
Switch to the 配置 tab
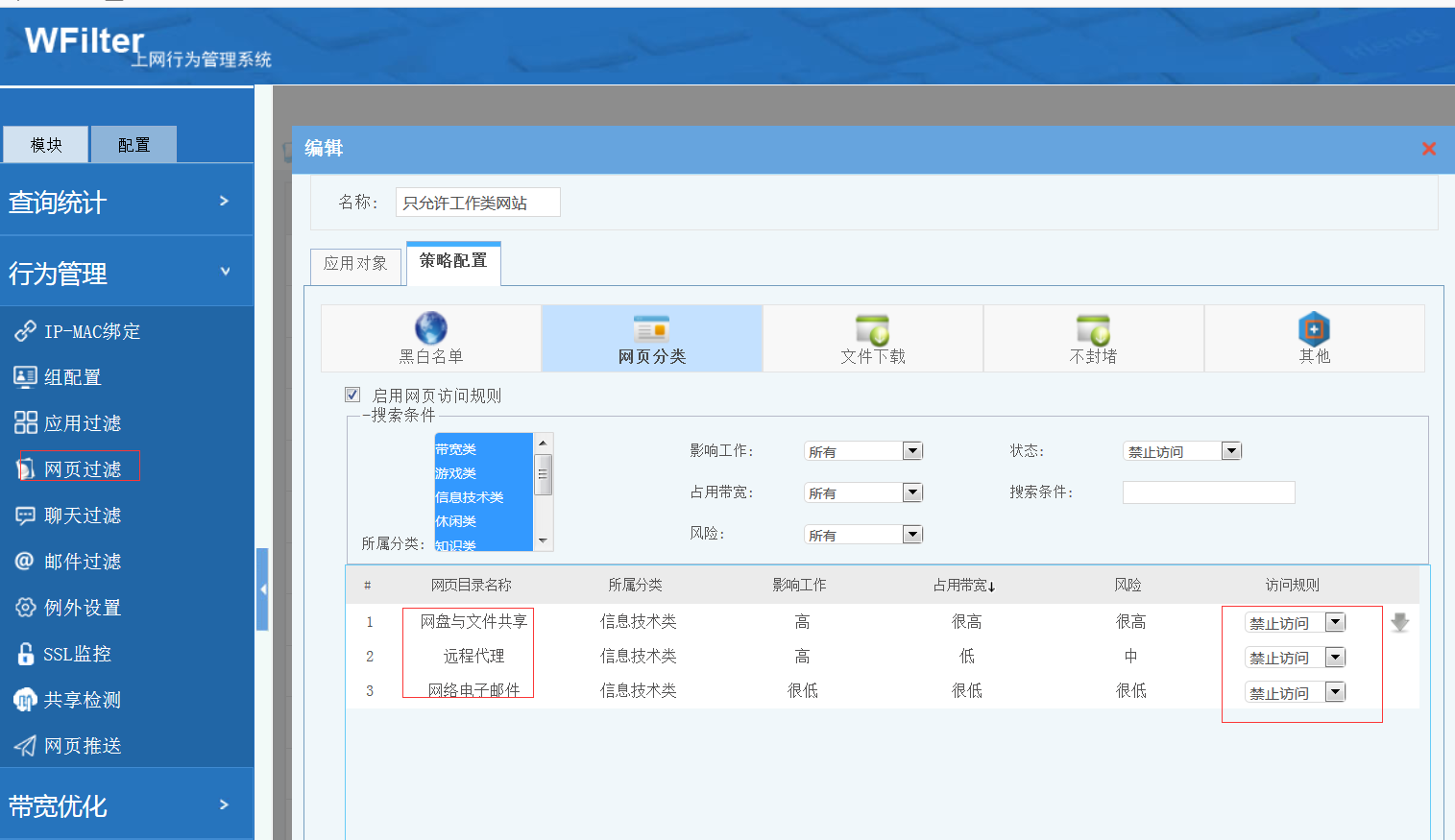point(133,145)
